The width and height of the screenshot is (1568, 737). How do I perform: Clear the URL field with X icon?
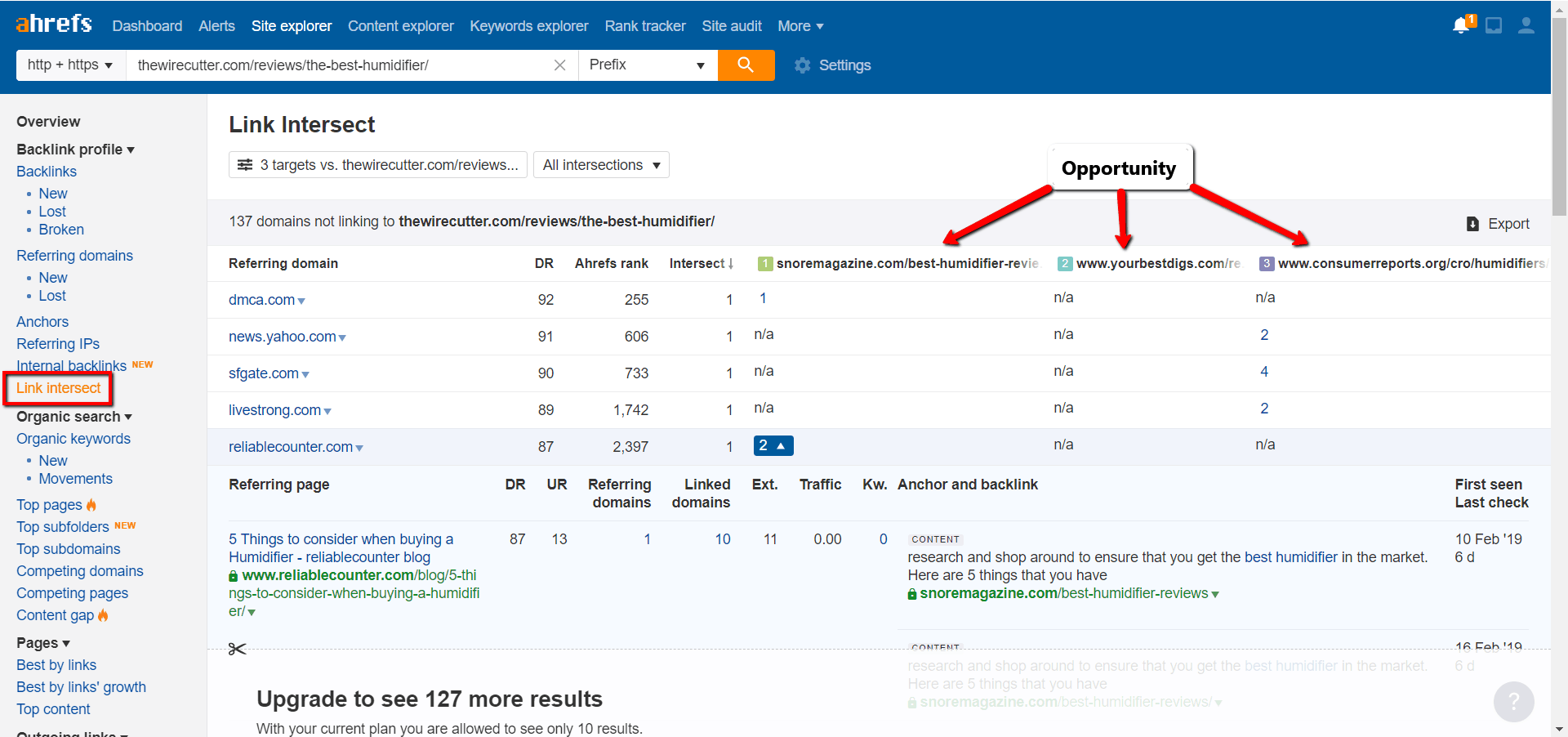[x=559, y=65]
